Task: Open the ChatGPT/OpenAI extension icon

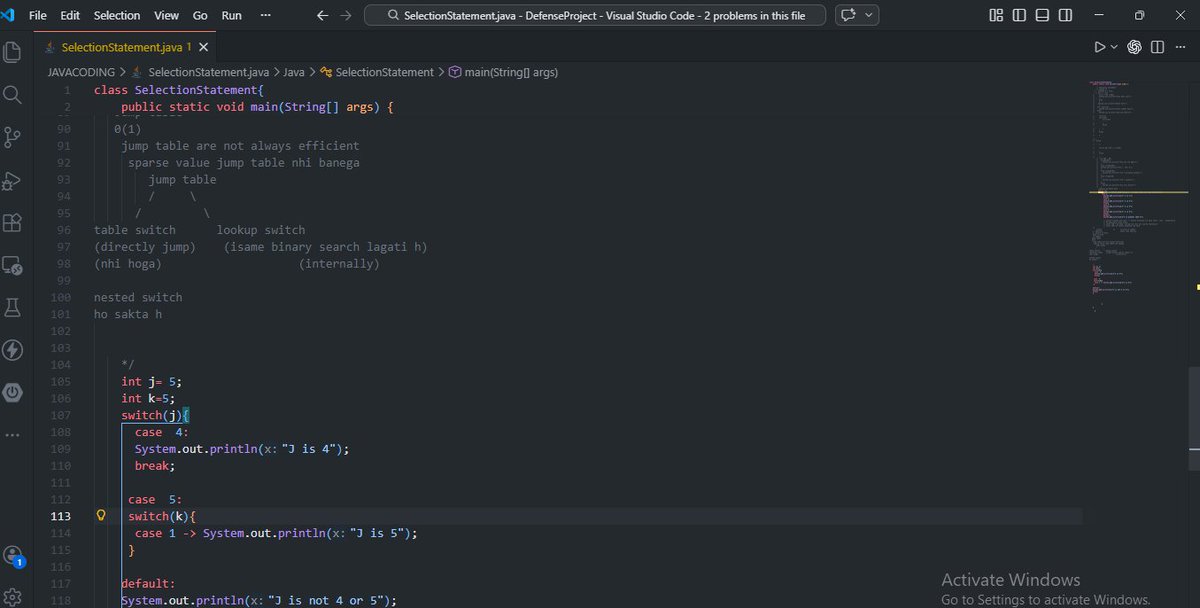Action: pyautogui.click(x=1135, y=47)
